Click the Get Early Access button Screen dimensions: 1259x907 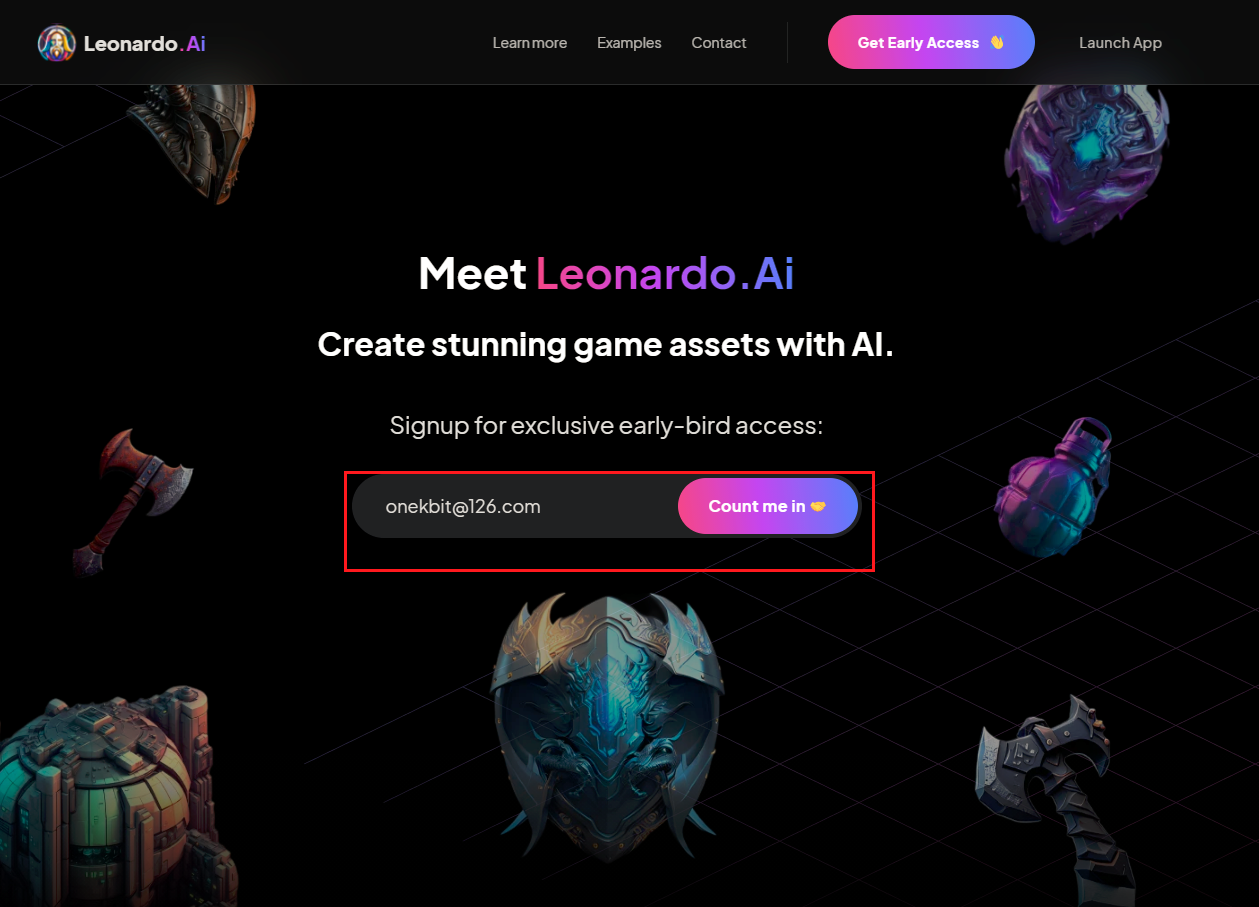click(x=931, y=42)
